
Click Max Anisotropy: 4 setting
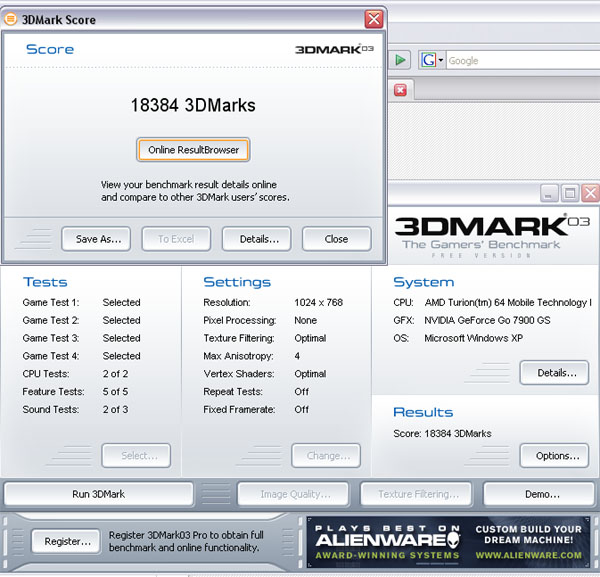click(x=252, y=356)
